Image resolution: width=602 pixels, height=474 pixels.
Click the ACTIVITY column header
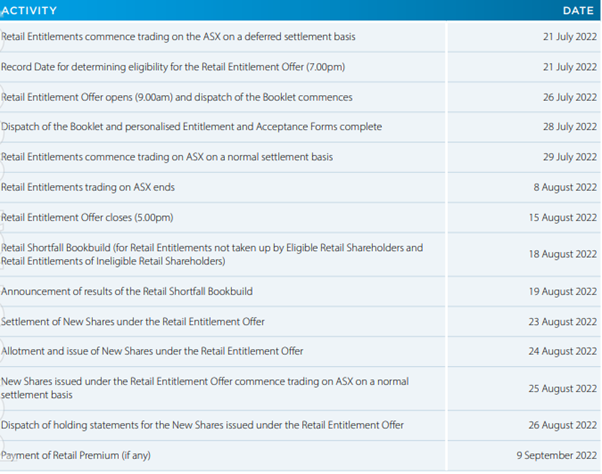(x=29, y=11)
